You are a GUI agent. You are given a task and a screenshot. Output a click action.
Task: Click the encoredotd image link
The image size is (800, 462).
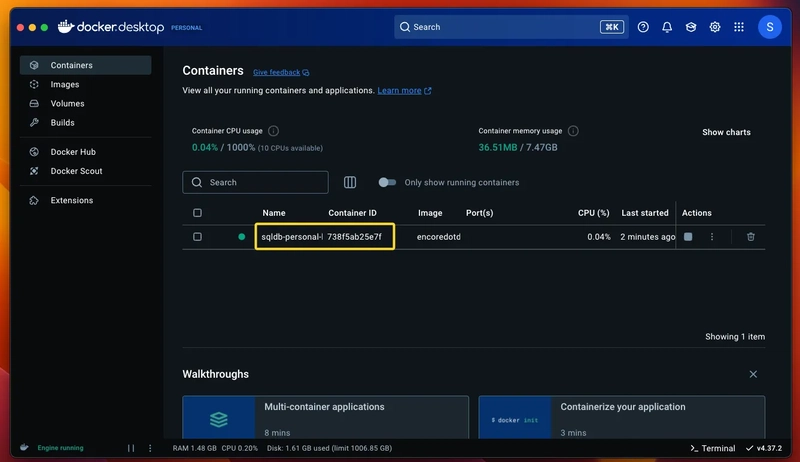(x=438, y=237)
